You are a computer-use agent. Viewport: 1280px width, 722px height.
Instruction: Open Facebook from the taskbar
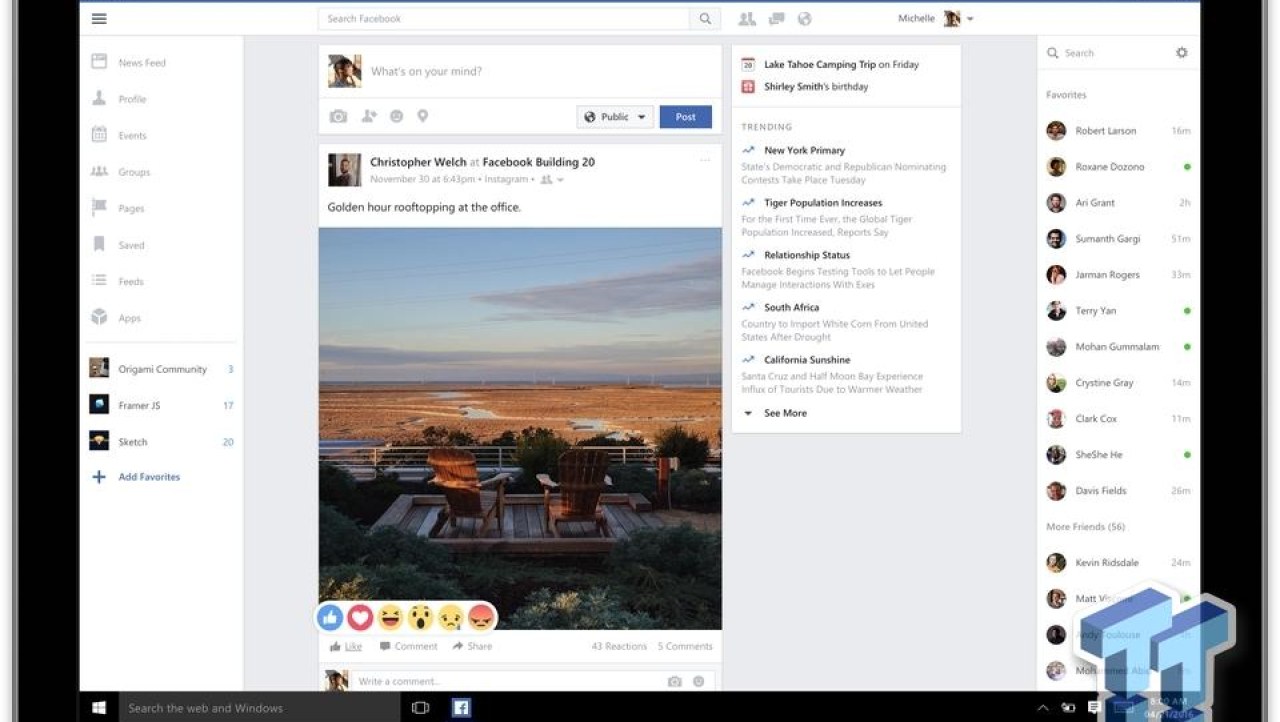(461, 708)
